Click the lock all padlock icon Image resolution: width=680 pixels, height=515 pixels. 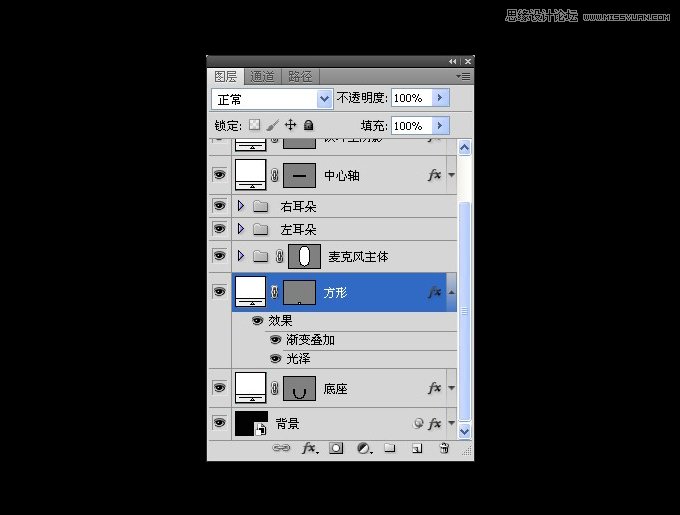click(x=308, y=125)
